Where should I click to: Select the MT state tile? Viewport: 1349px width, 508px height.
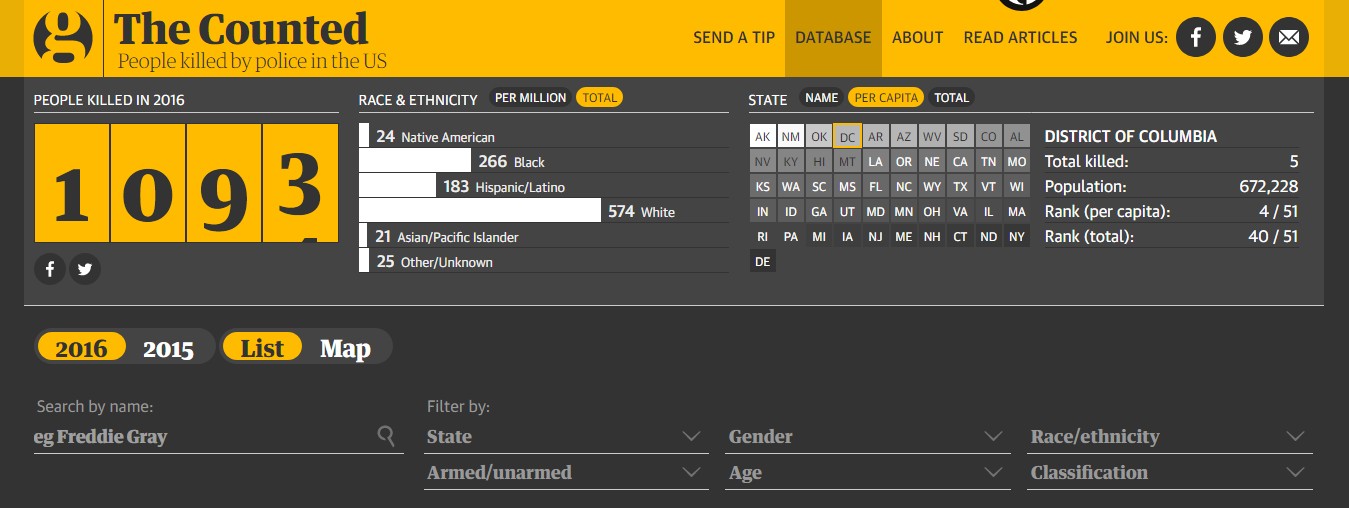point(847,161)
